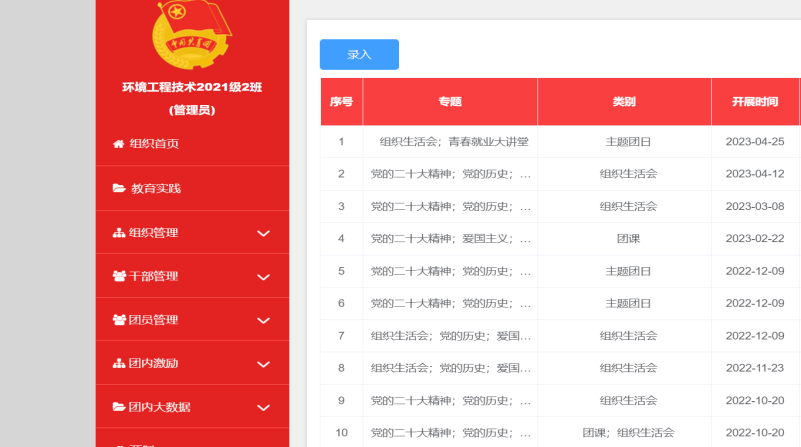801x447 pixels.
Task: Expand the 团员管理 submenu chevron
Action: 264,321
